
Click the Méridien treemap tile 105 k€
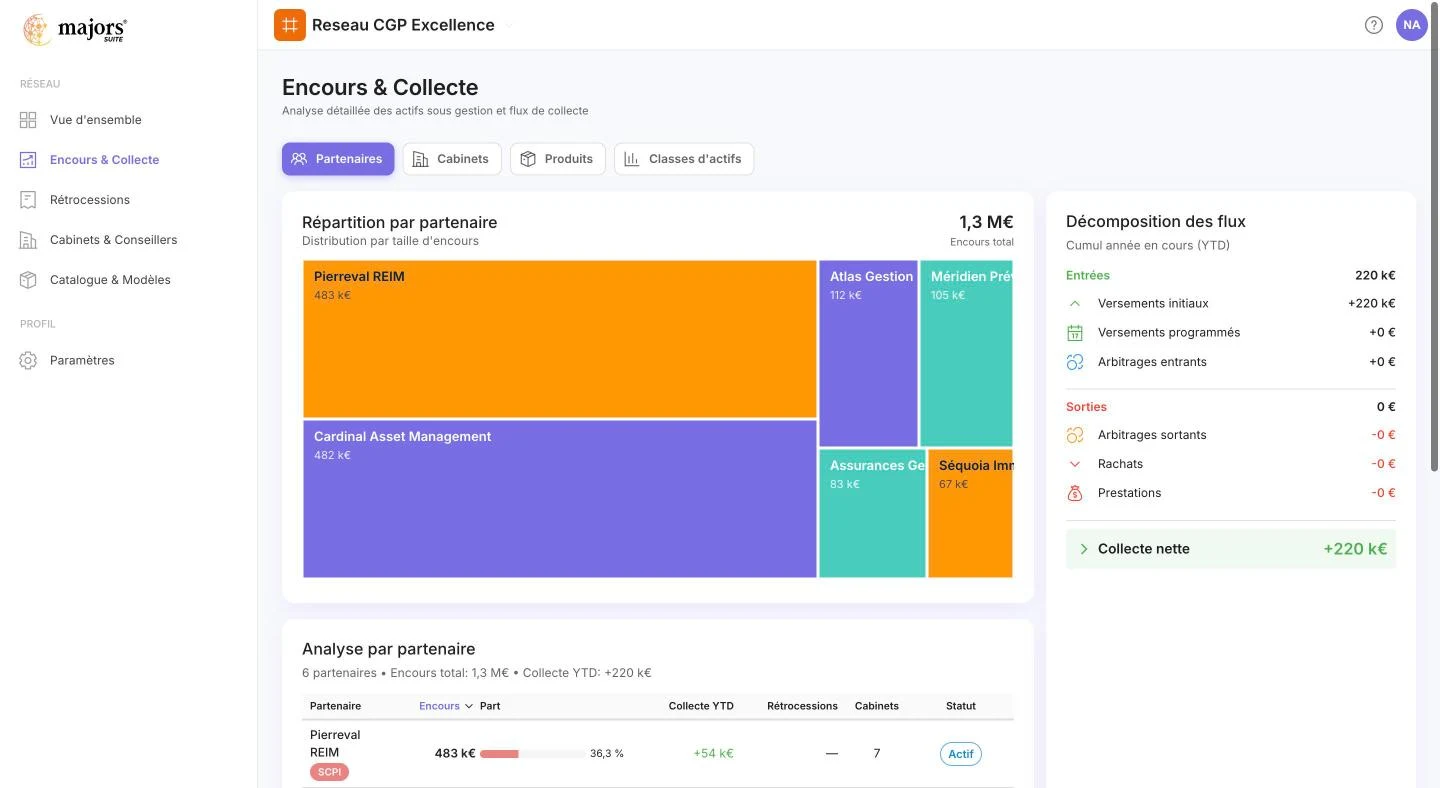pos(966,353)
